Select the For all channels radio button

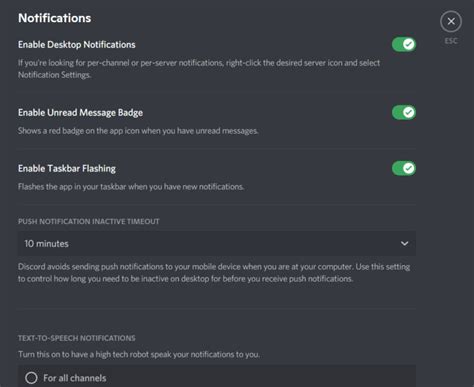31,378
